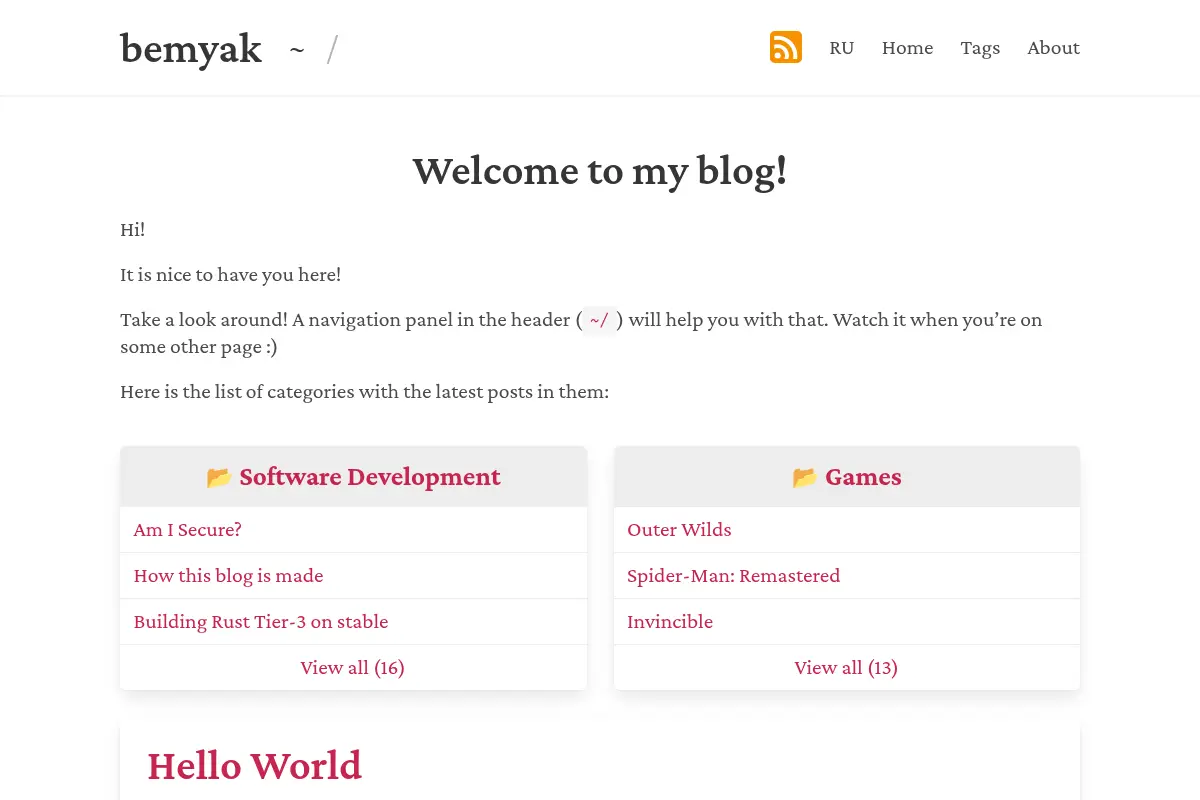Open the Outer Wilds post

pyautogui.click(x=679, y=530)
